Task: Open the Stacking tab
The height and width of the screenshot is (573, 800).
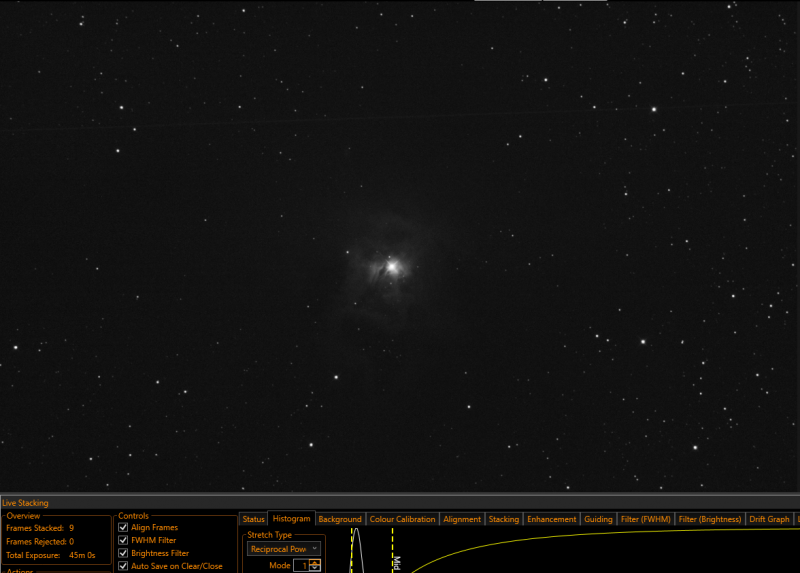Action: 504,519
